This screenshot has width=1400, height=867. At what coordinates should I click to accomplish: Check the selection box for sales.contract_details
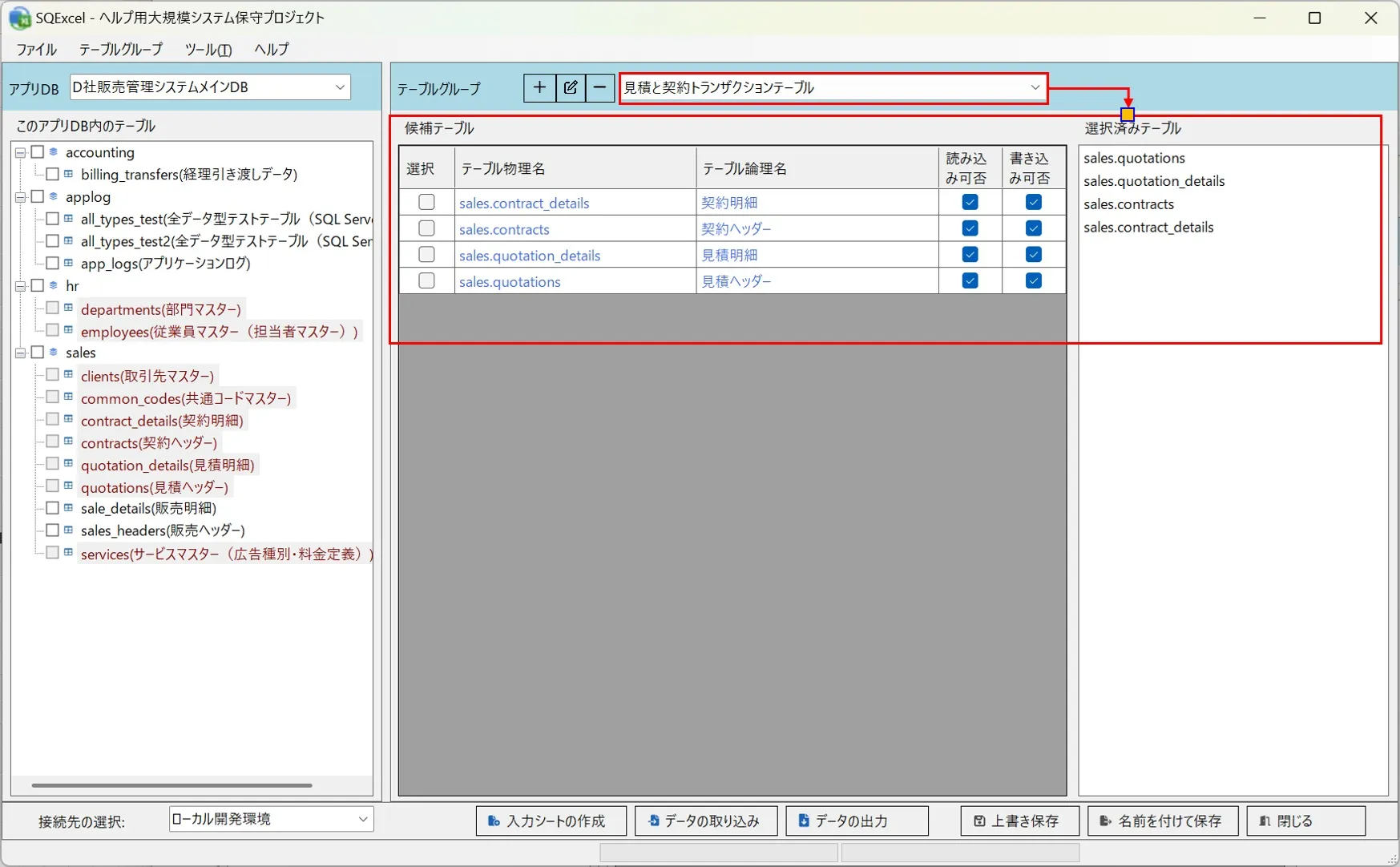[x=426, y=202]
